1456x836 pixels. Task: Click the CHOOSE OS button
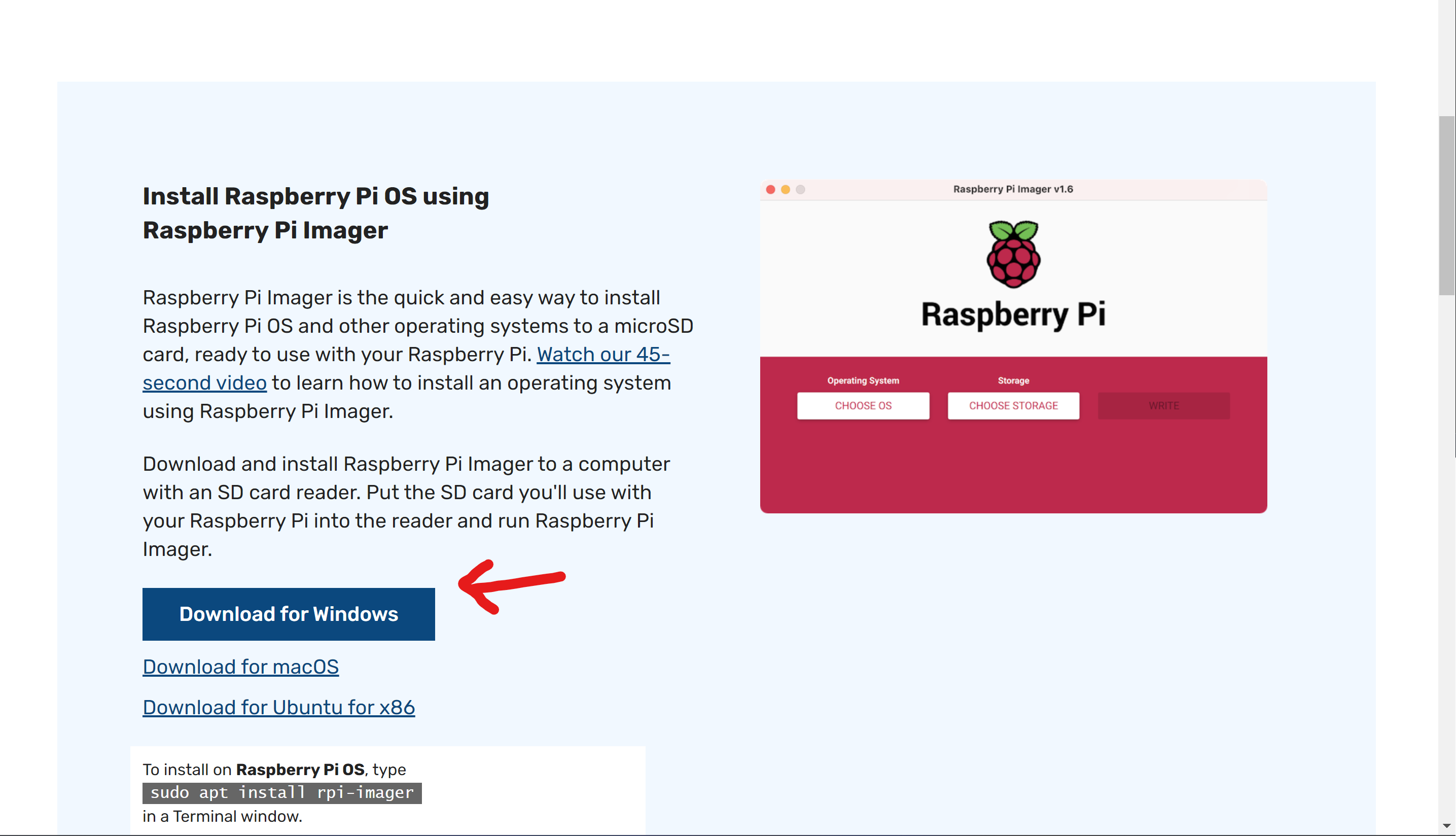863,406
